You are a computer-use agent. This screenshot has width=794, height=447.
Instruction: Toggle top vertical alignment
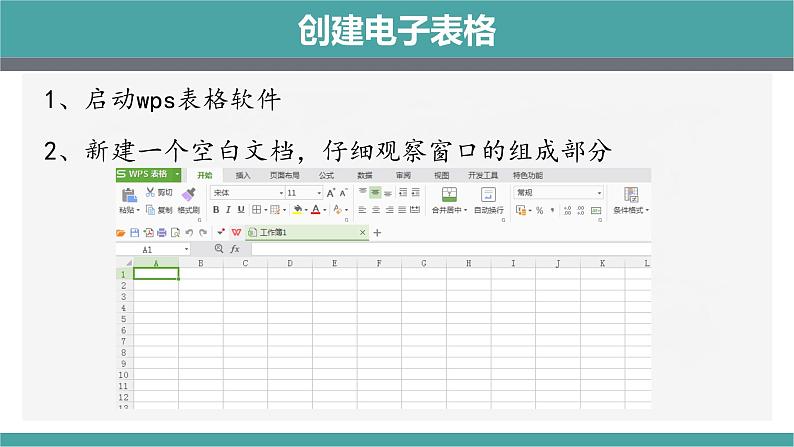pyautogui.click(x=363, y=192)
